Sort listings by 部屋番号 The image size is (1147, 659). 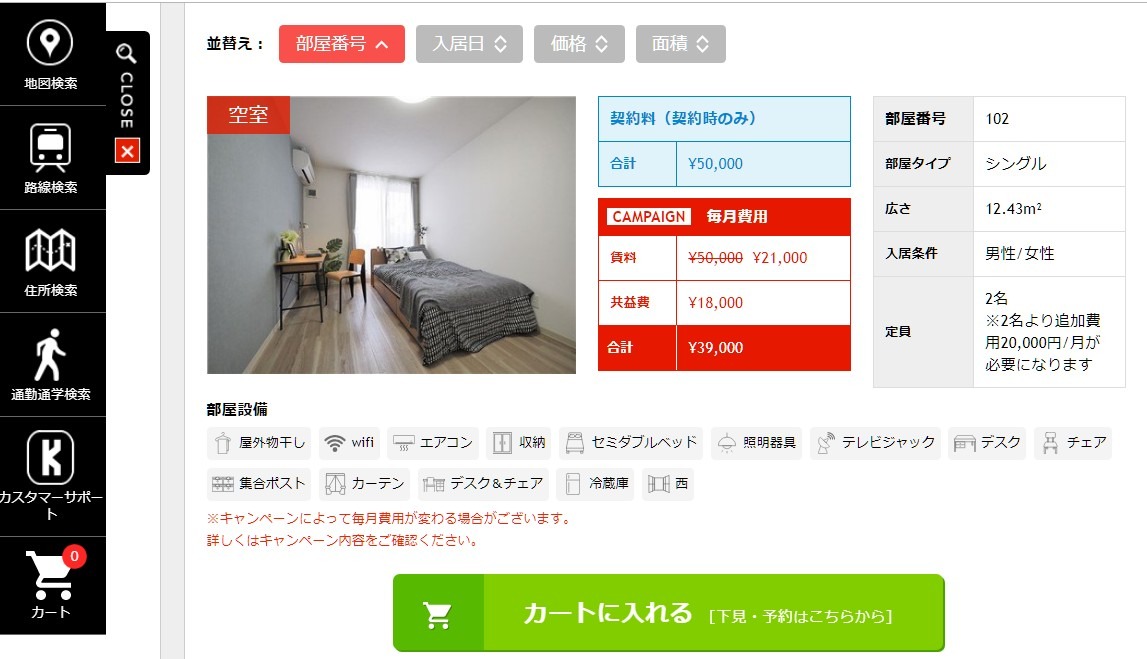click(x=342, y=44)
